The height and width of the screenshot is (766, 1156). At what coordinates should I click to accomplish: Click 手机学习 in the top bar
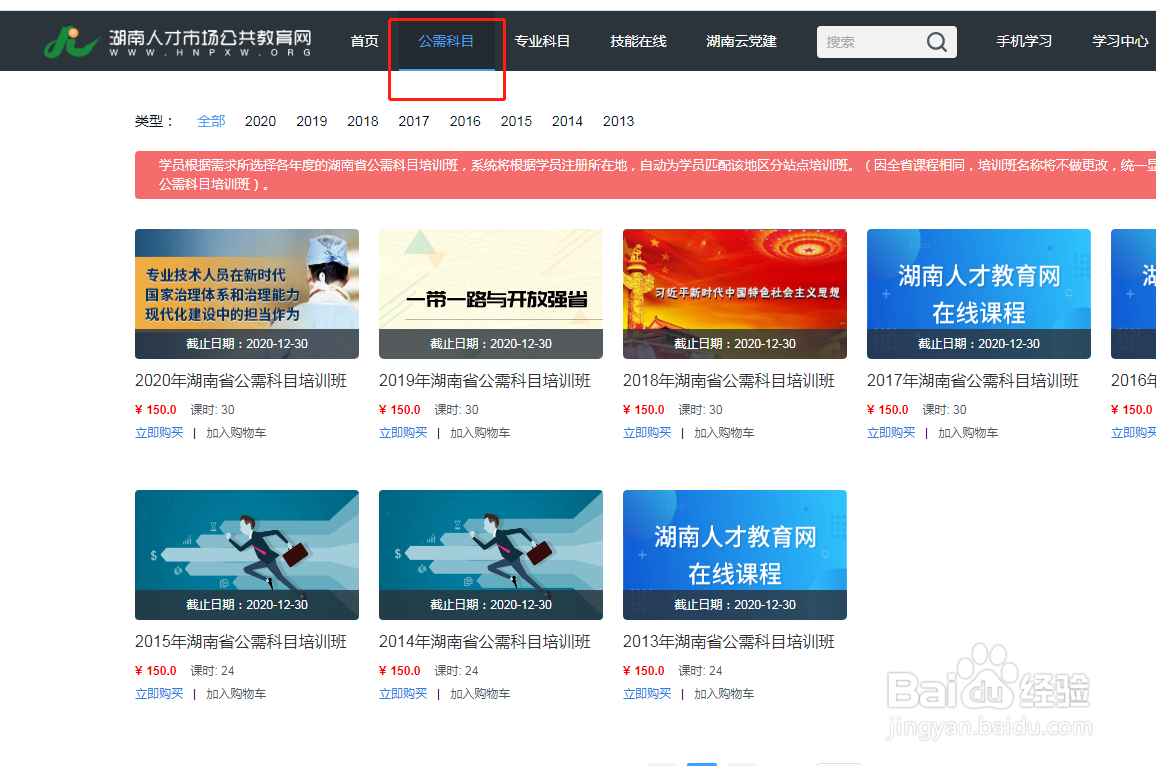click(x=1024, y=41)
